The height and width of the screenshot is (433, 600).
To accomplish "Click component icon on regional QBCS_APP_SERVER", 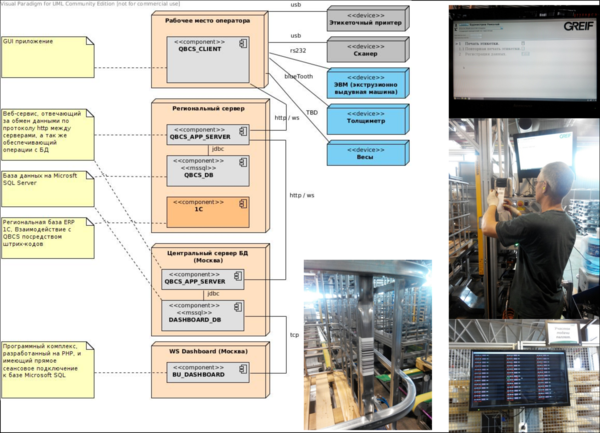I will 243,129.
